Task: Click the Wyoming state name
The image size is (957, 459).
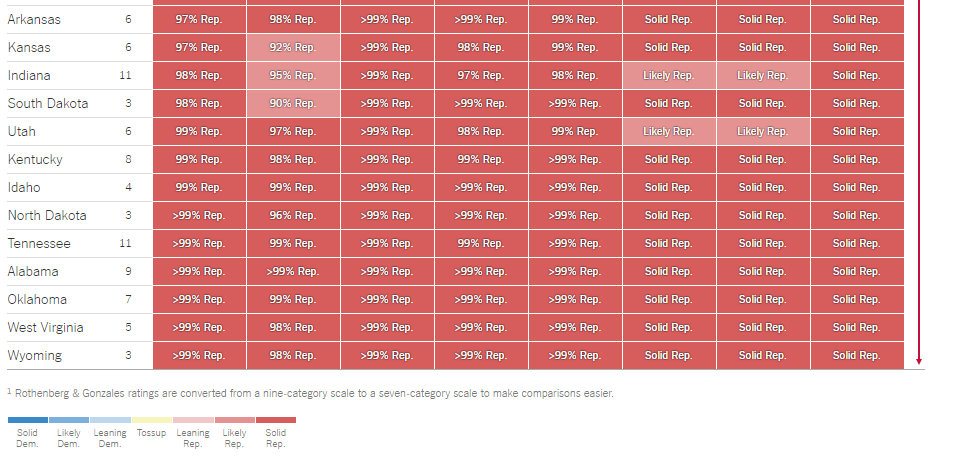Action: 35,356
